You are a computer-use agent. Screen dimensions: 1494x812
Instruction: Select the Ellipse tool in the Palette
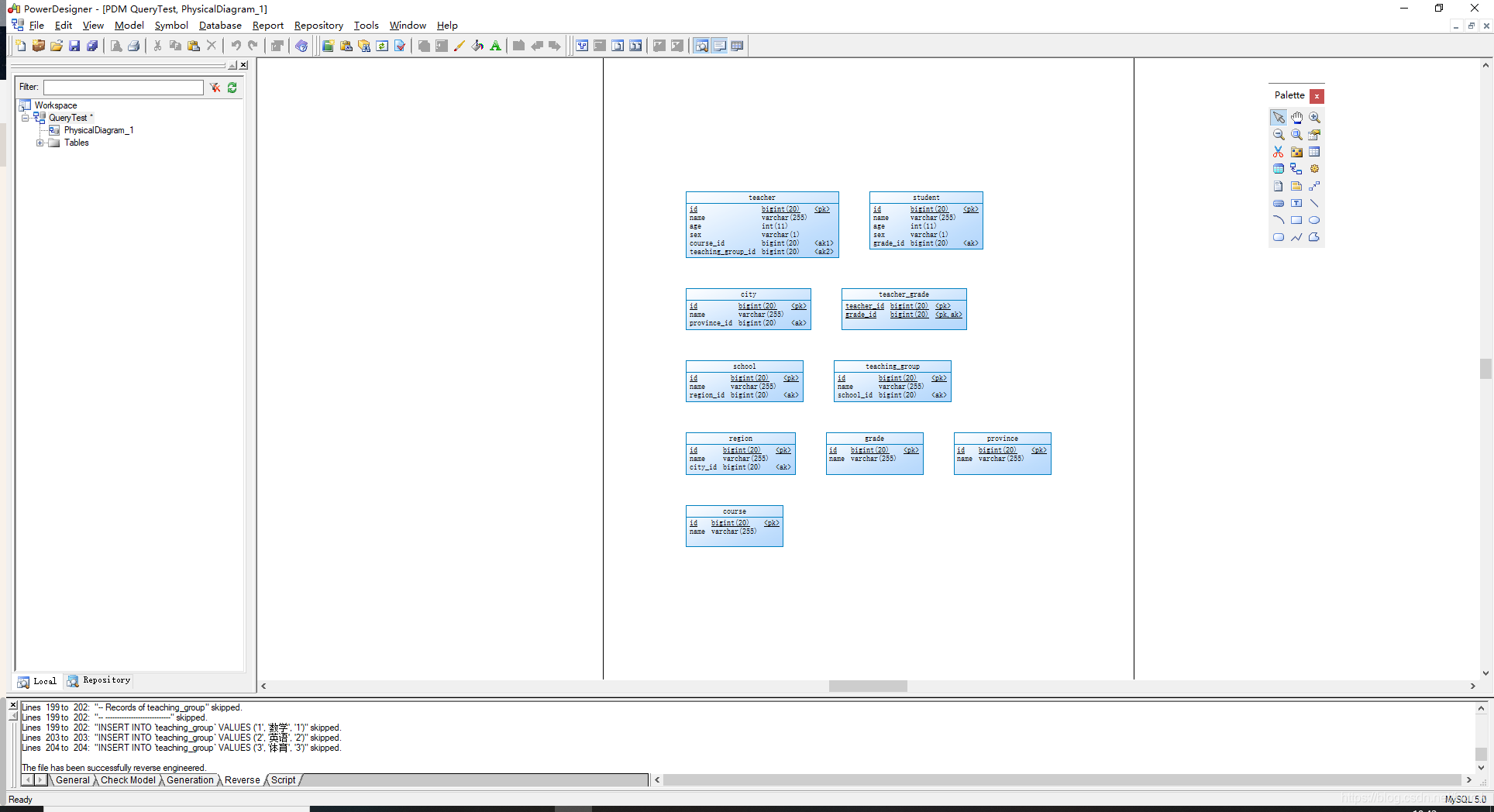(1314, 220)
